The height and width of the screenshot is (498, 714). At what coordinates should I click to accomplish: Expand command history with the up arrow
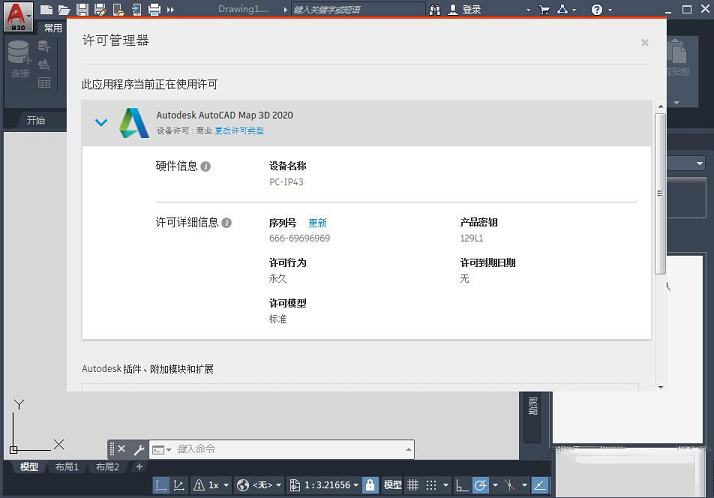pos(408,450)
